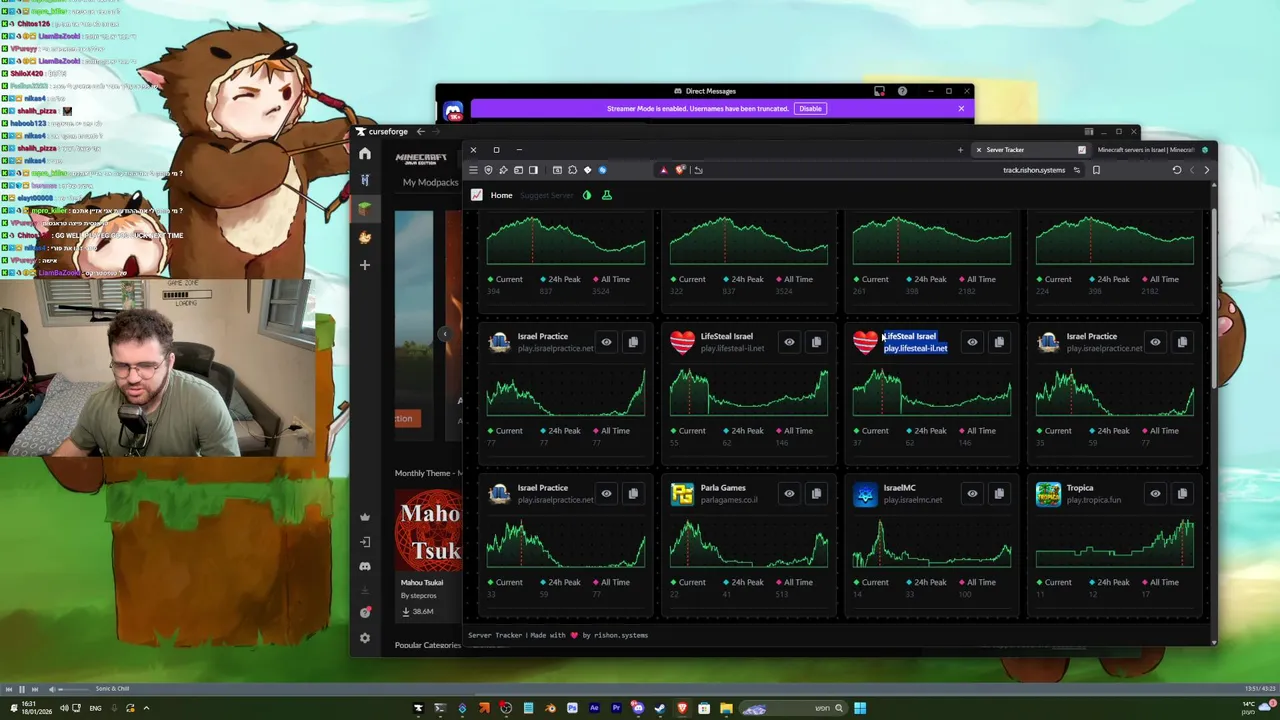
Task: Click the green flask icon beside Home
Action: (606, 195)
